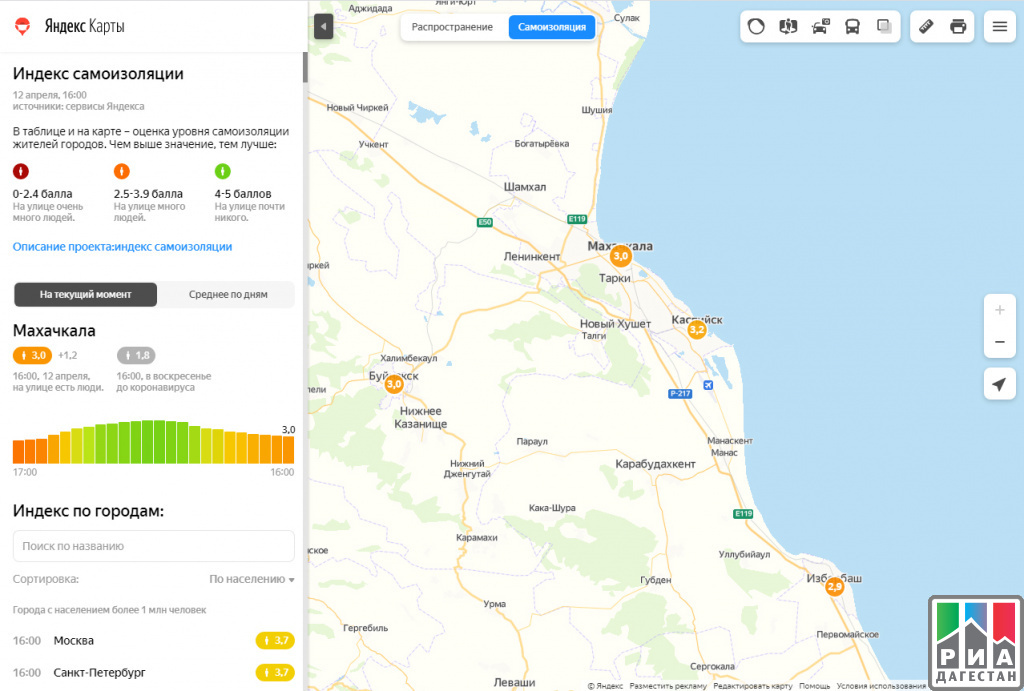Toggle view to Среднее по дням
The image size is (1024, 691).
[228, 295]
